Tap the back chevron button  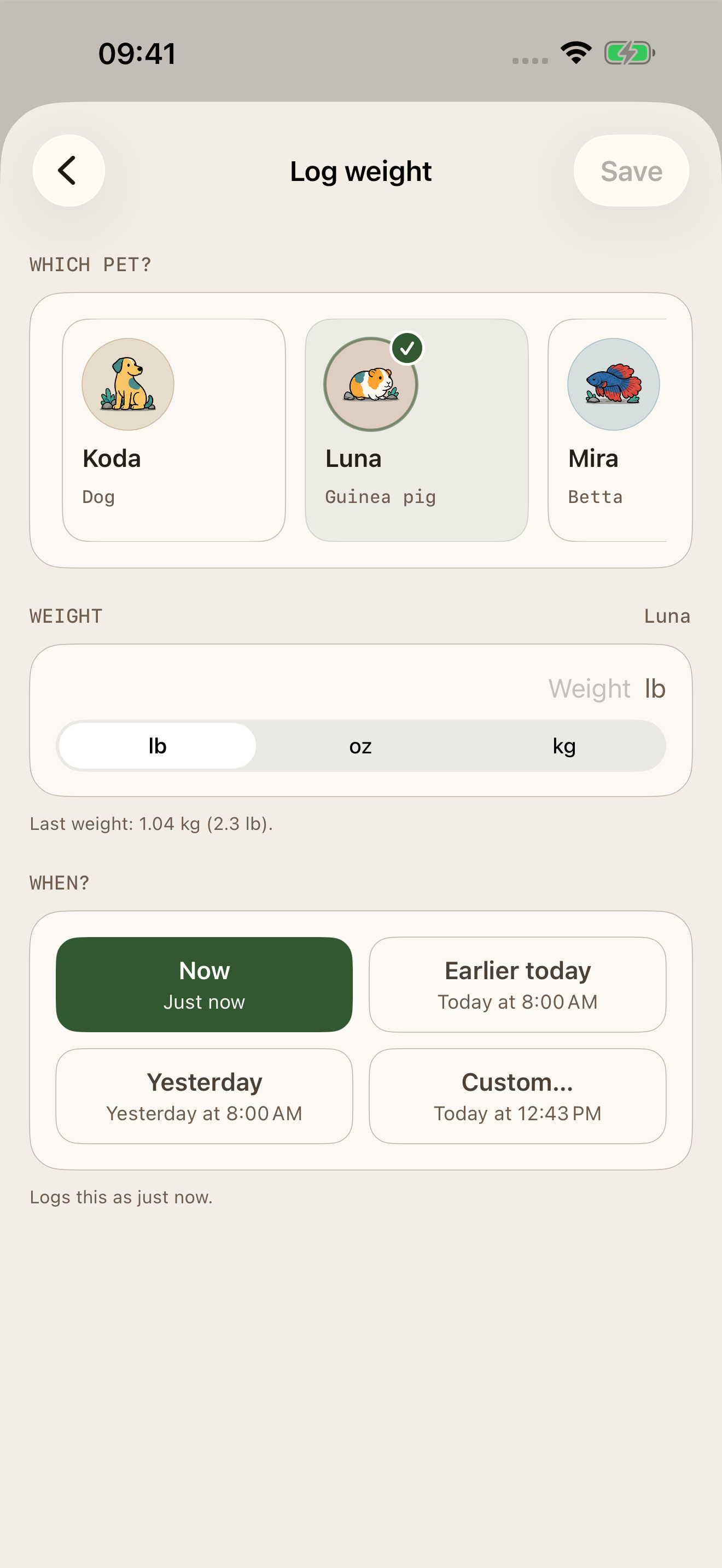(x=68, y=171)
